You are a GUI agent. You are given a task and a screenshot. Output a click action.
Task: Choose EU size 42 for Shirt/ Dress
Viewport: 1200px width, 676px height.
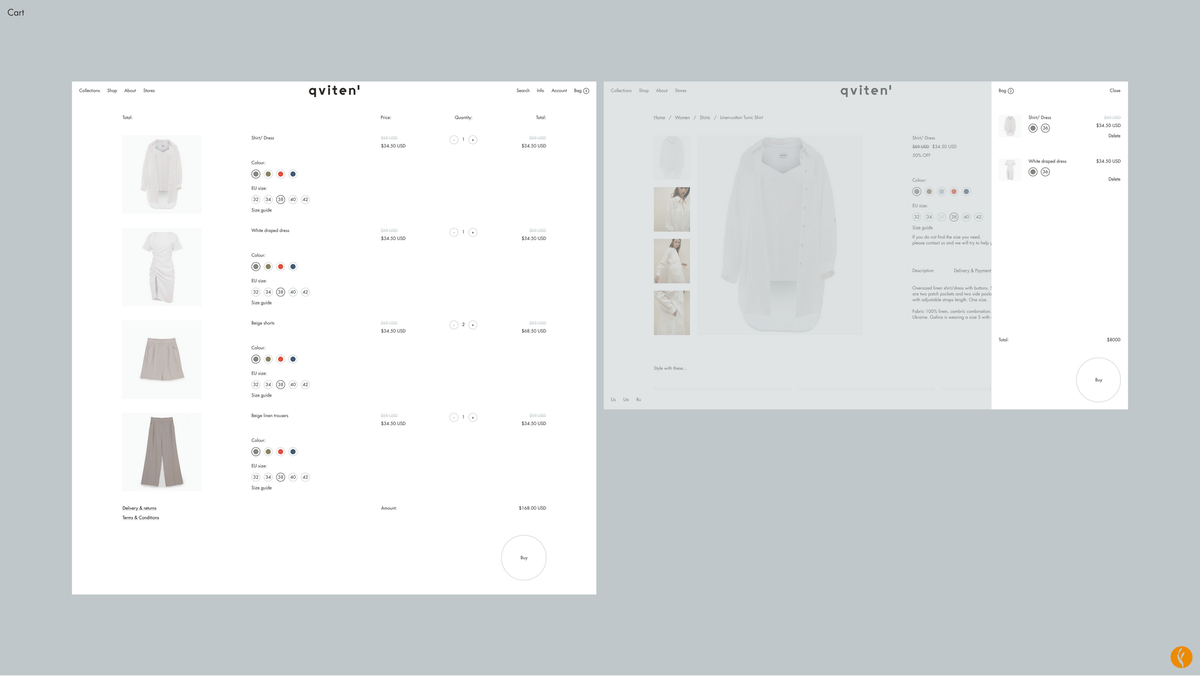click(305, 199)
